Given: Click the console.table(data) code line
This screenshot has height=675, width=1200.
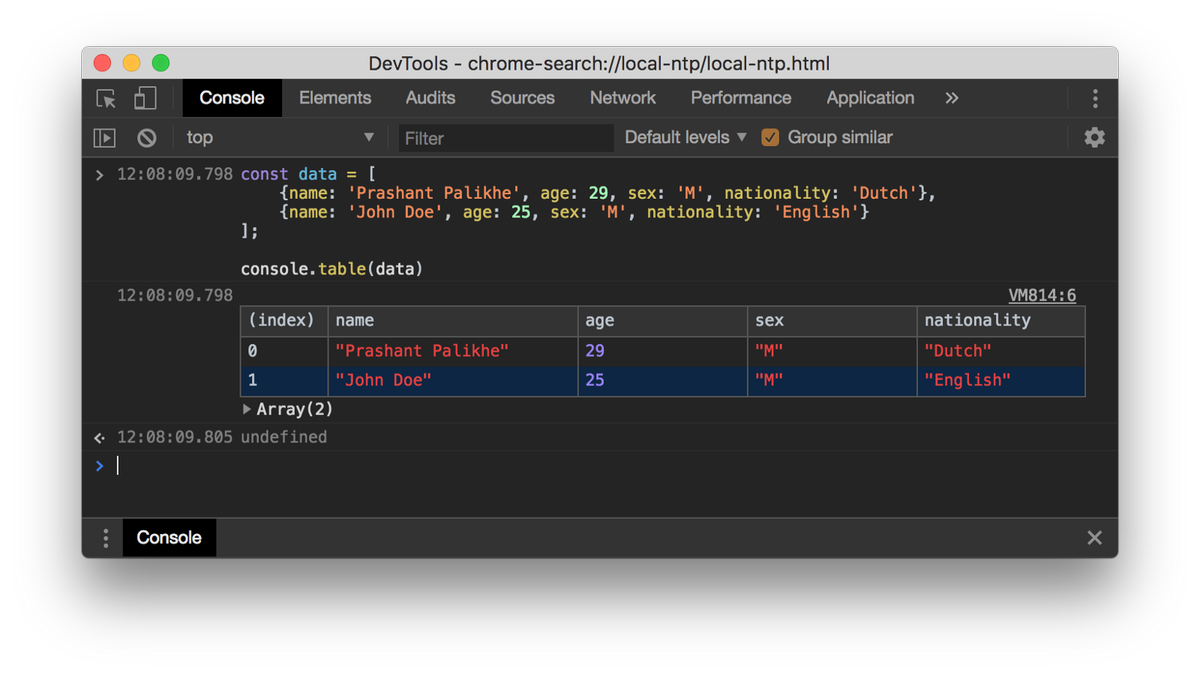Looking at the screenshot, I should pyautogui.click(x=332, y=269).
